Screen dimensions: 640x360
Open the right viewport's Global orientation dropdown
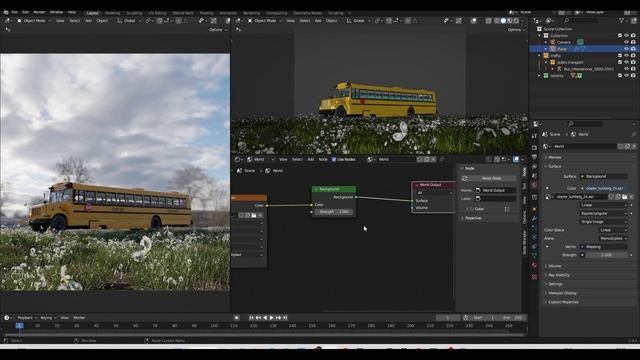359,20
